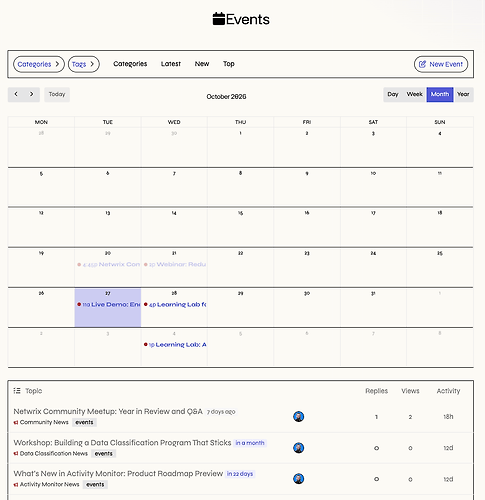
Task: Open the Community News category link
Action: coord(41,422)
